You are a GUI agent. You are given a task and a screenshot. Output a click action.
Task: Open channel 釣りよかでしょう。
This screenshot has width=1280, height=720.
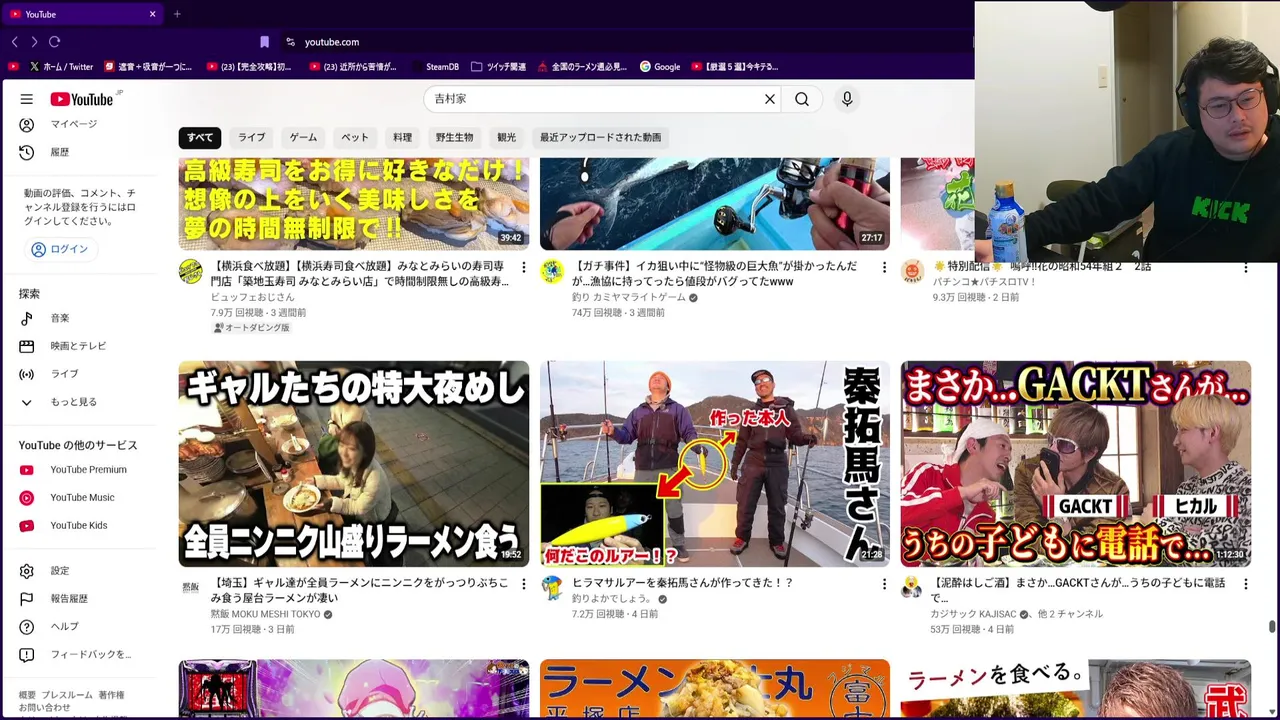click(612, 598)
